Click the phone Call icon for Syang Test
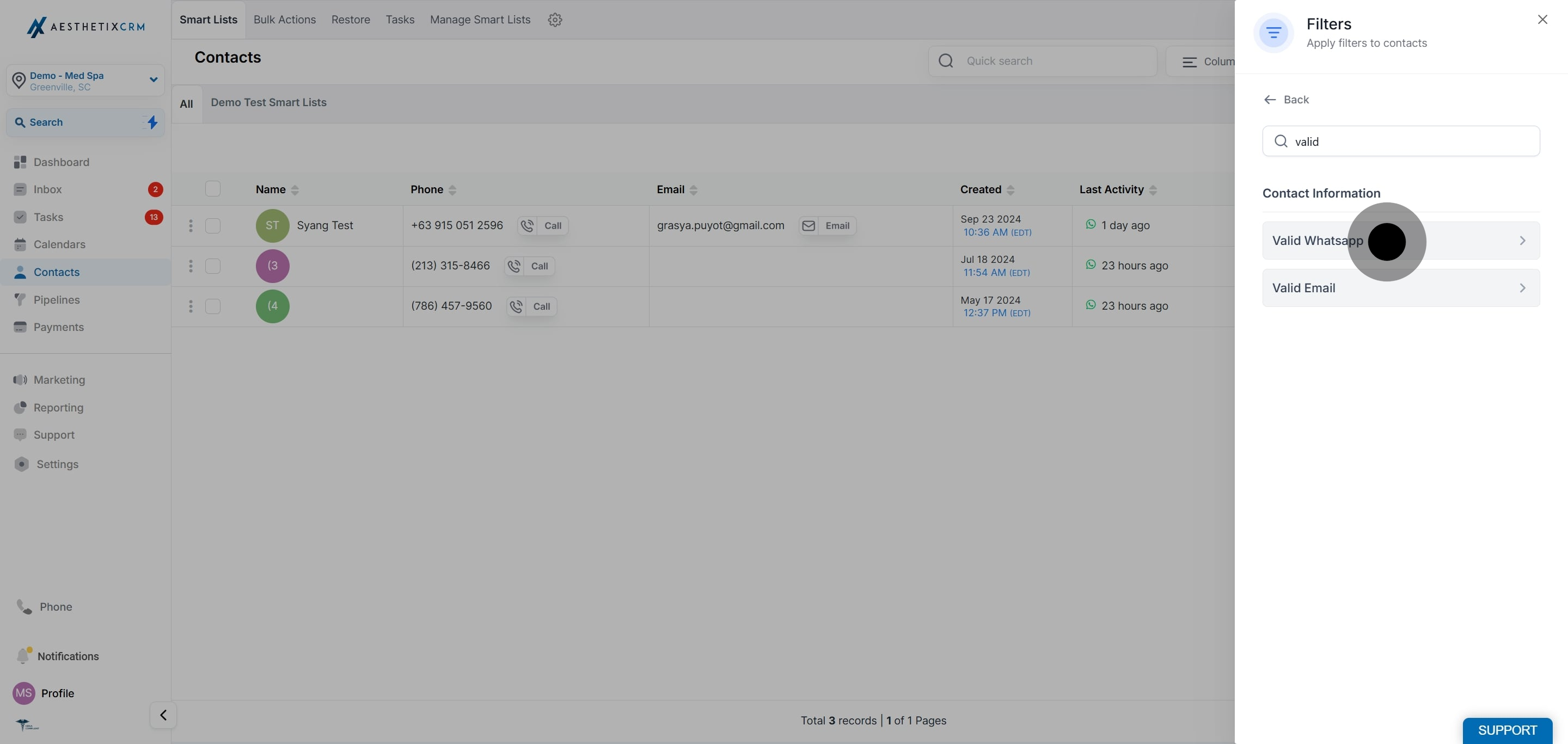Image resolution: width=1568 pixels, height=744 pixels. [x=528, y=226]
